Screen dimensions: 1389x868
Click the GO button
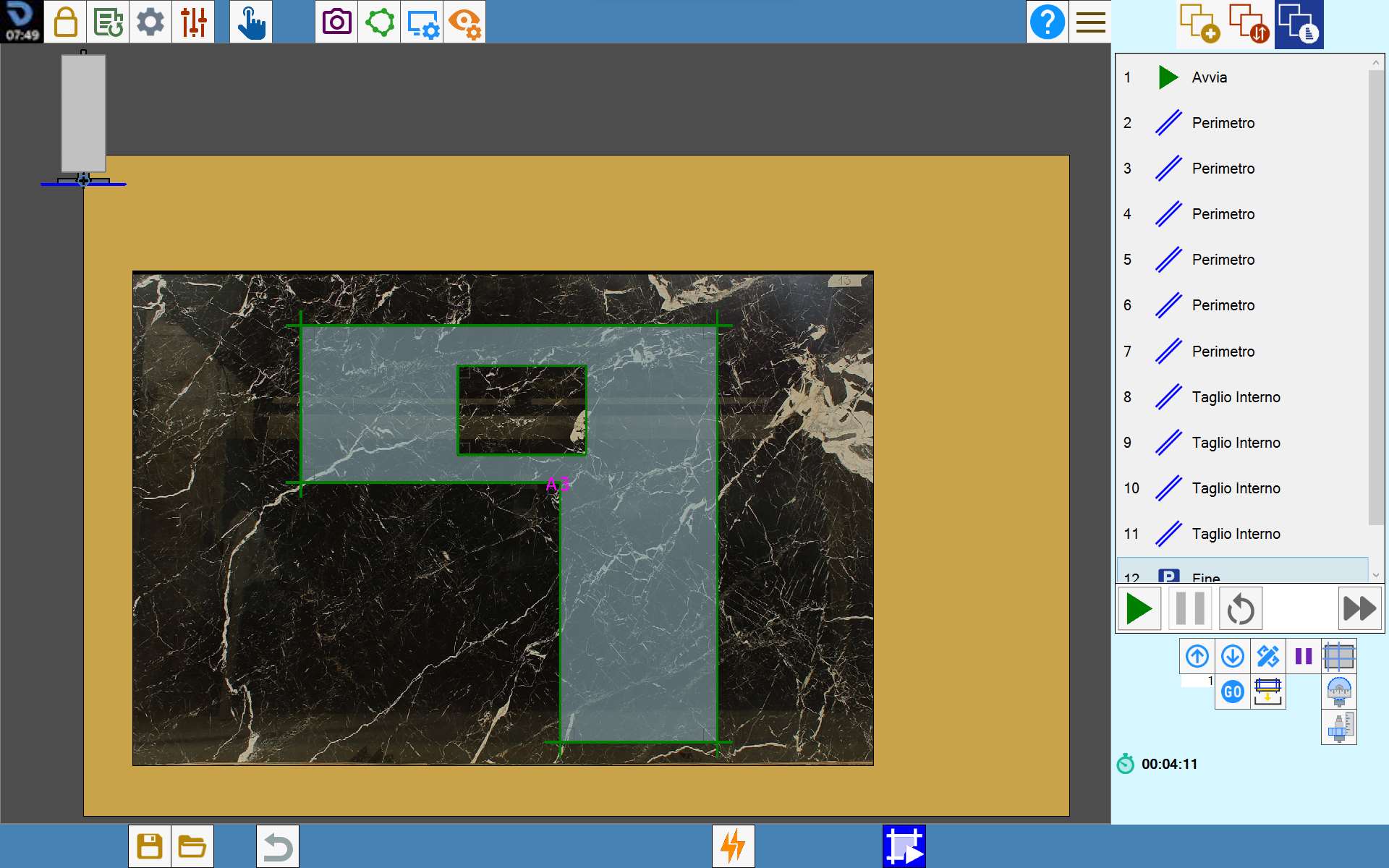(x=1233, y=692)
